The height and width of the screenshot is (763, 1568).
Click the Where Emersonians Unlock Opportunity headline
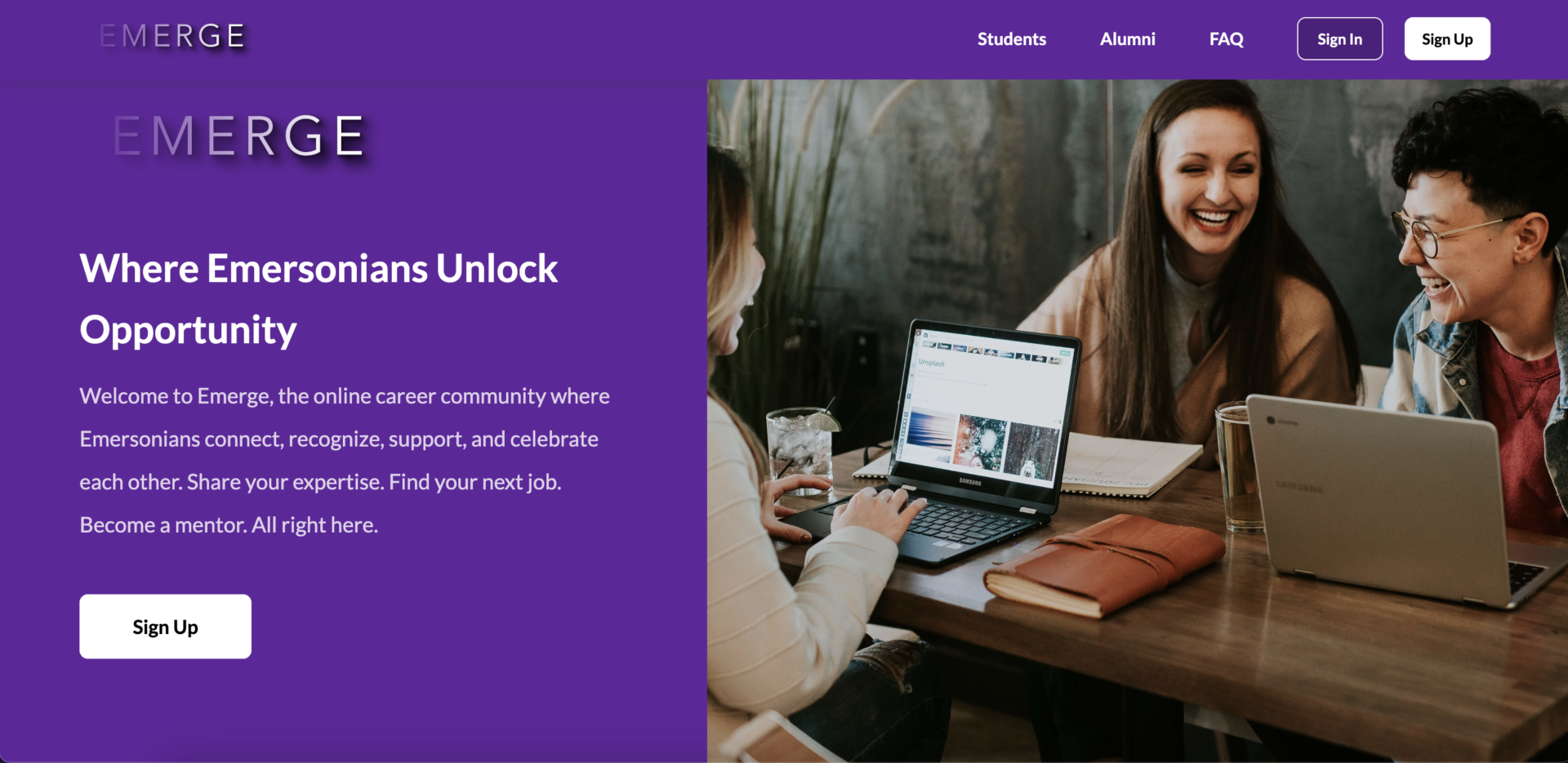pyautogui.click(x=318, y=299)
